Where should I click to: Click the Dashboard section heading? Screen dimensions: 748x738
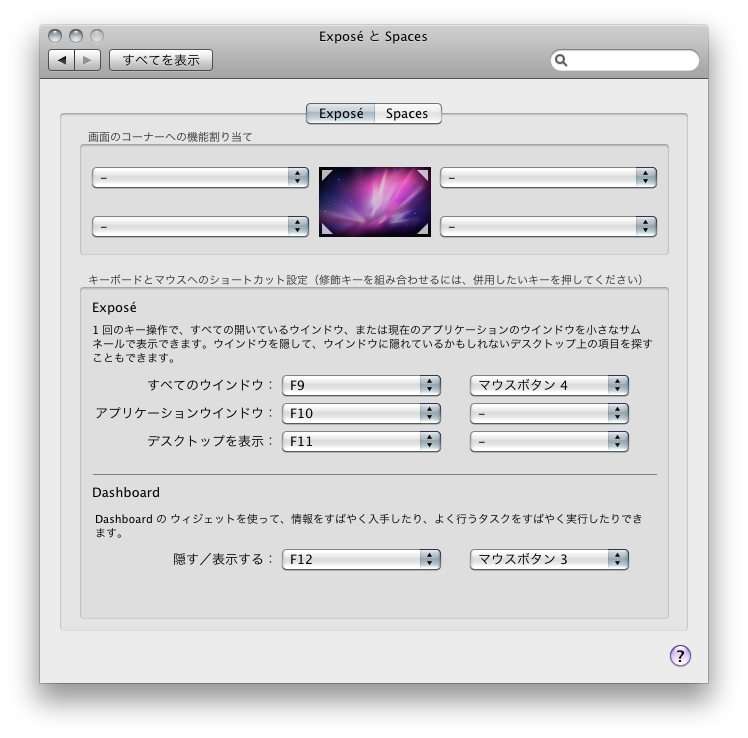(126, 492)
